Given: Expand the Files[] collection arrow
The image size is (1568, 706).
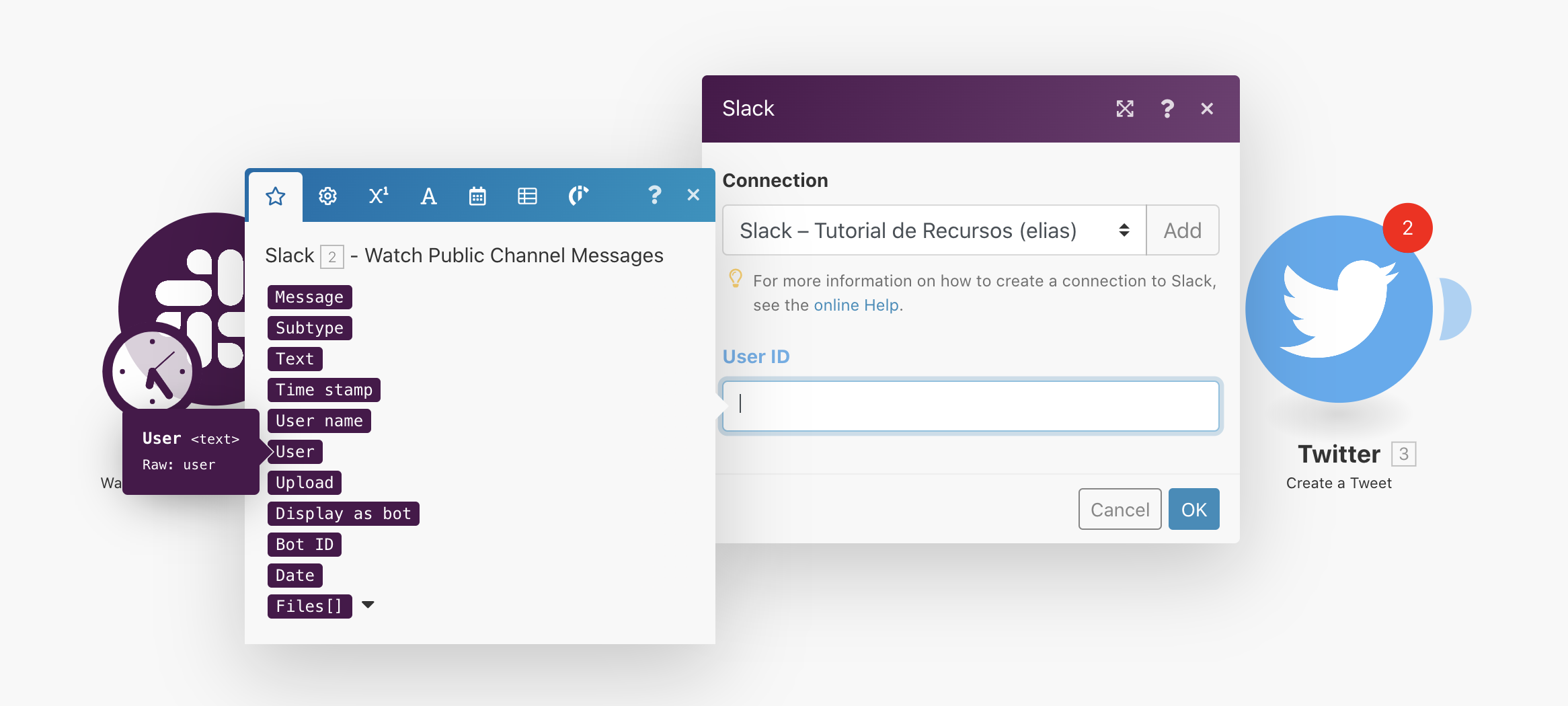Looking at the screenshot, I should (368, 605).
